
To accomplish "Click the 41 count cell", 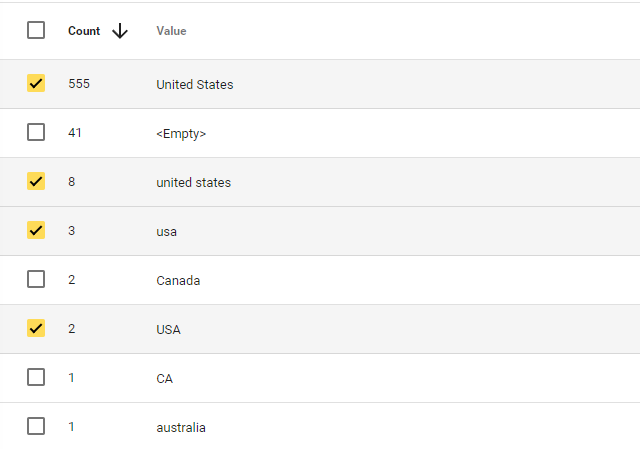I will (x=75, y=133).
